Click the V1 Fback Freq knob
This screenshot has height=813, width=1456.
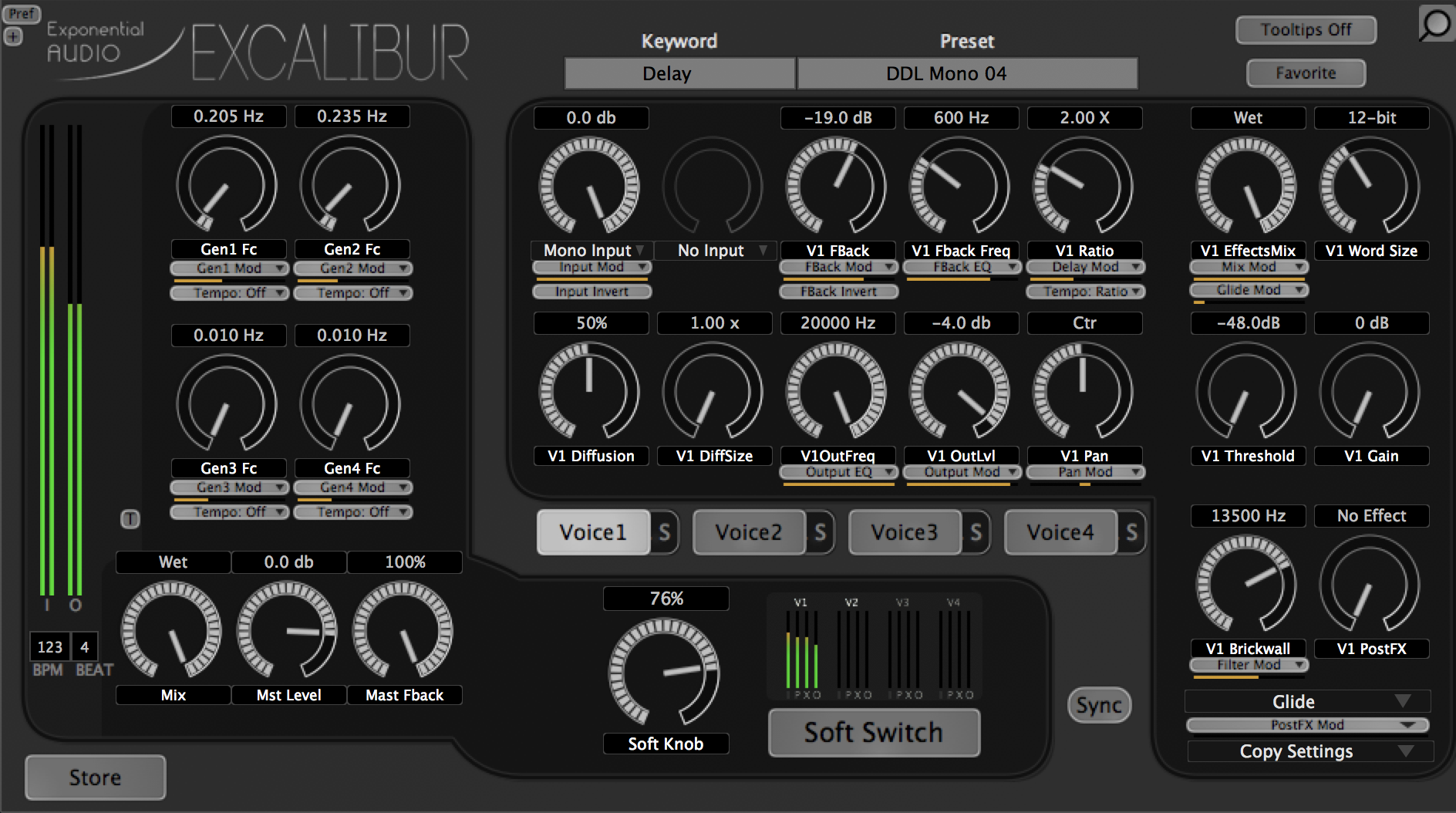tap(959, 186)
